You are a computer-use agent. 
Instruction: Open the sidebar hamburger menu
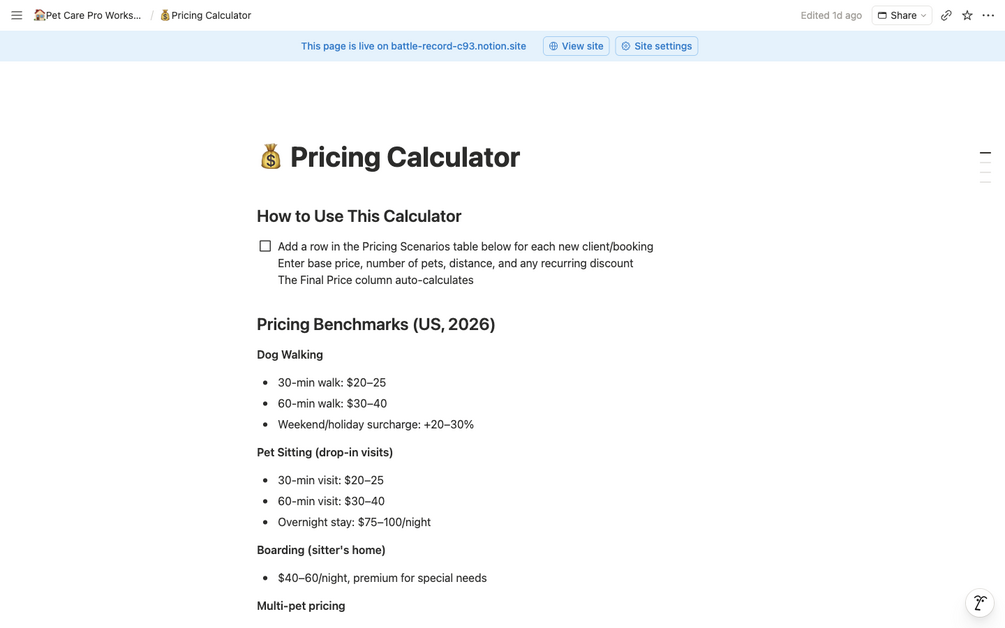pyautogui.click(x=17, y=15)
